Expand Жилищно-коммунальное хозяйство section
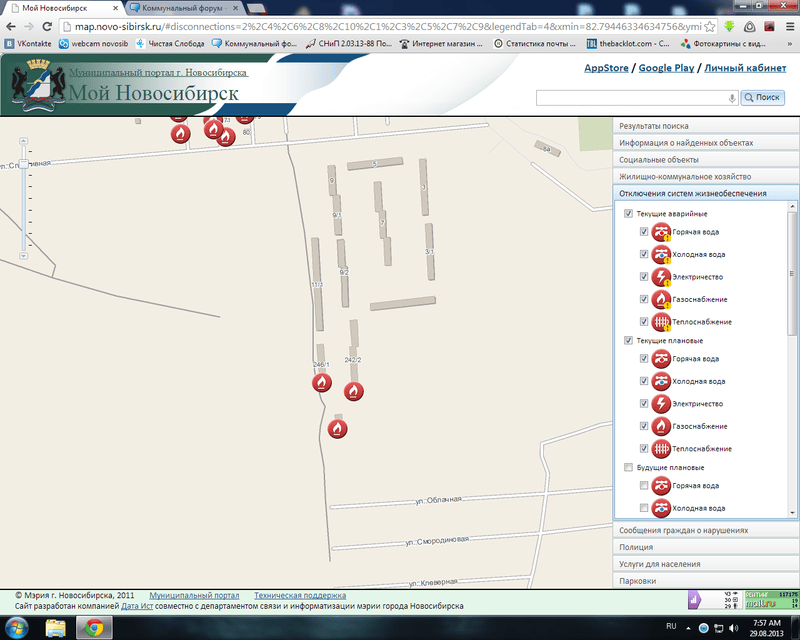This screenshot has height=640, width=800. coord(706,176)
